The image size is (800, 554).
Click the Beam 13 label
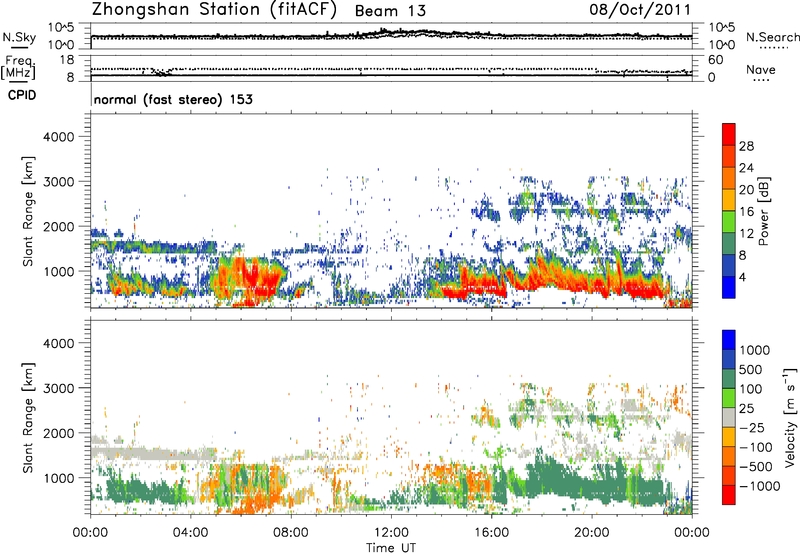[390, 11]
